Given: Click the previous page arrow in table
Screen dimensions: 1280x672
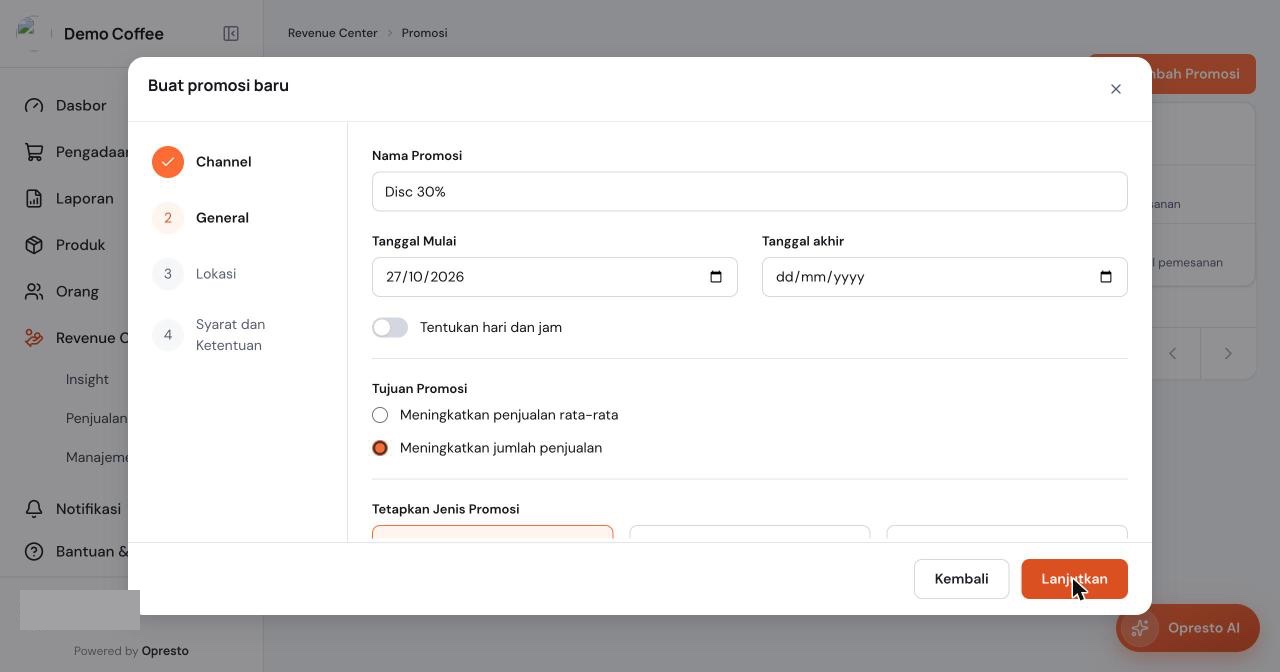Looking at the screenshot, I should click(1173, 353).
